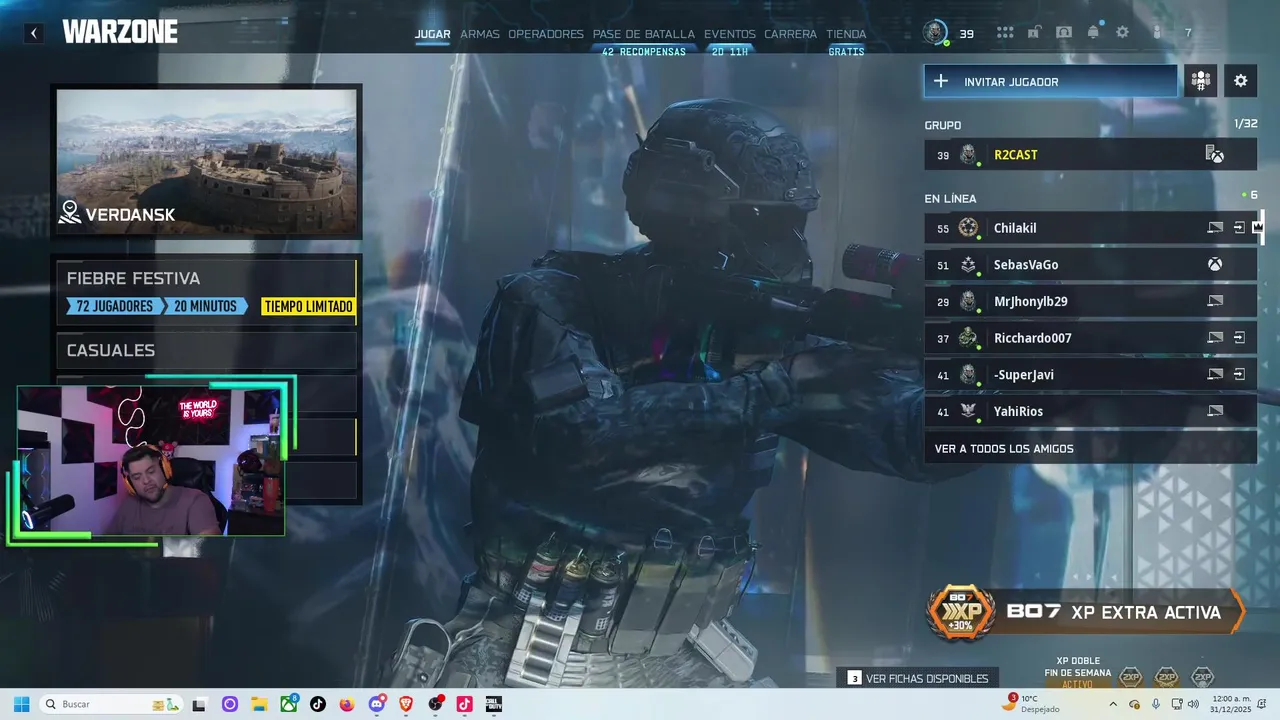Open the nine-dot game menu grid icon
1280x720 pixels.
click(1005, 33)
